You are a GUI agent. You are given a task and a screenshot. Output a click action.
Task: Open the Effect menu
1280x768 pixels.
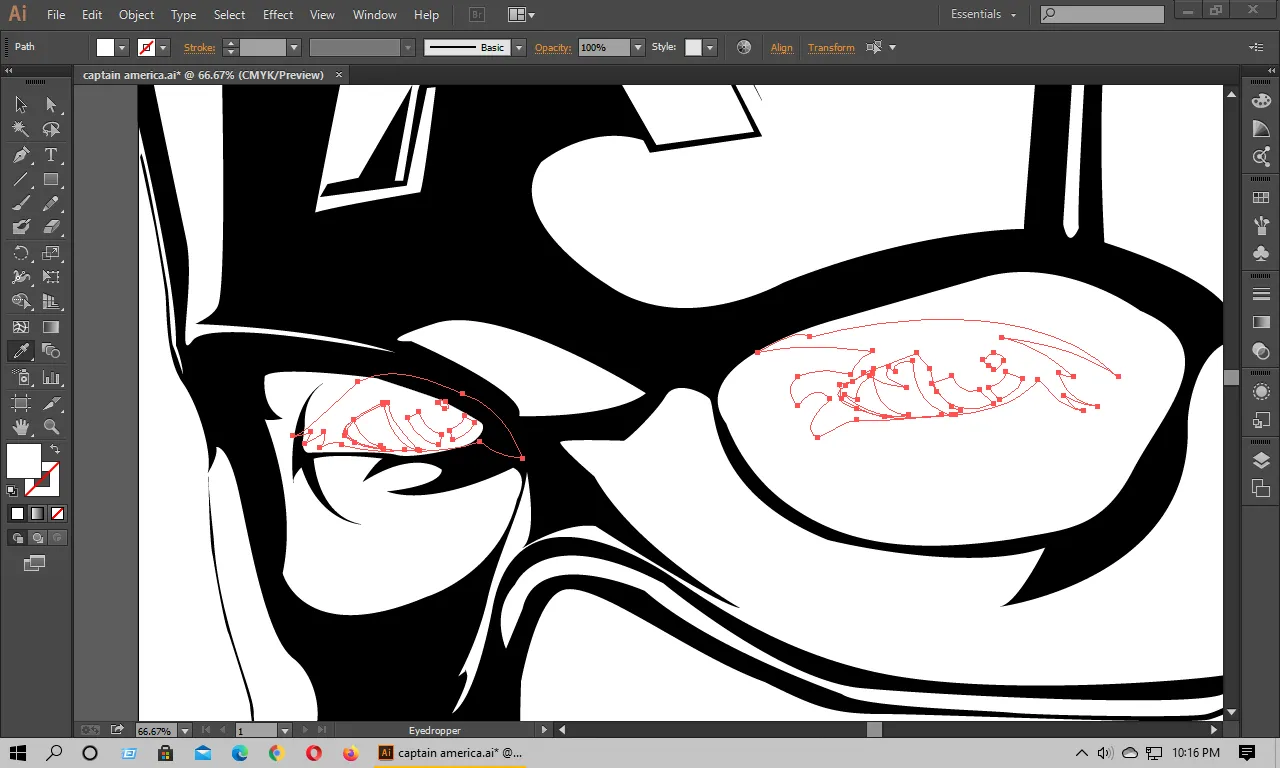pos(278,15)
